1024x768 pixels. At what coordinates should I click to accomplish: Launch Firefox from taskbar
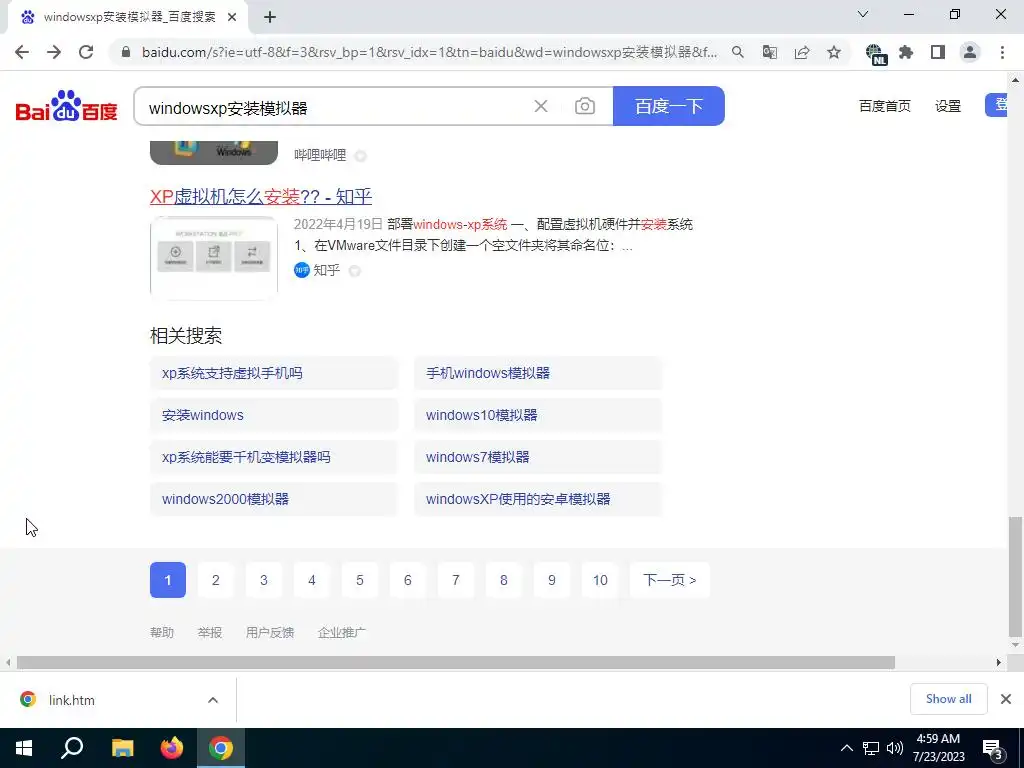point(172,748)
